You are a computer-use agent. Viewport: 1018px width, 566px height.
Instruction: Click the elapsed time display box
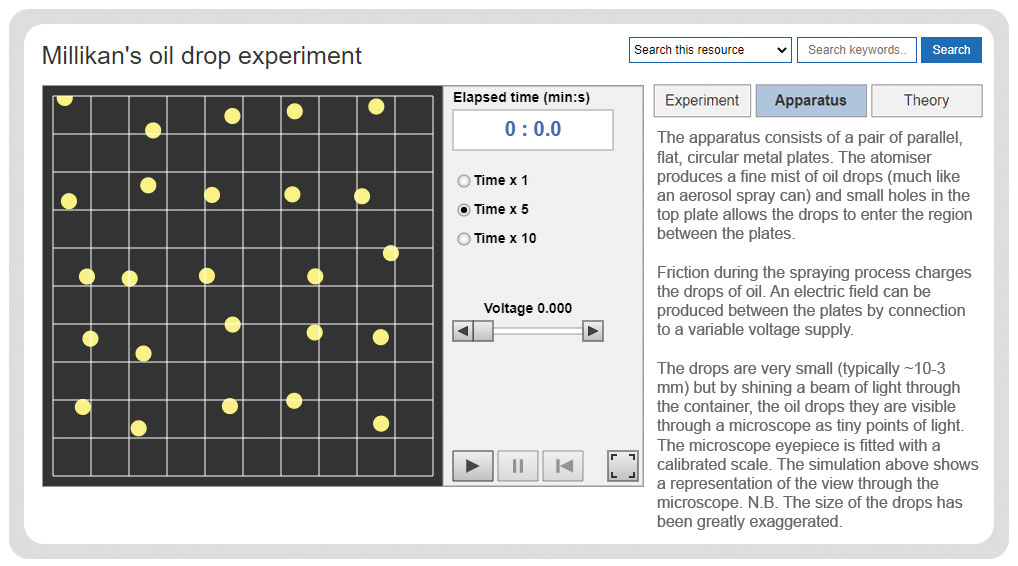533,130
